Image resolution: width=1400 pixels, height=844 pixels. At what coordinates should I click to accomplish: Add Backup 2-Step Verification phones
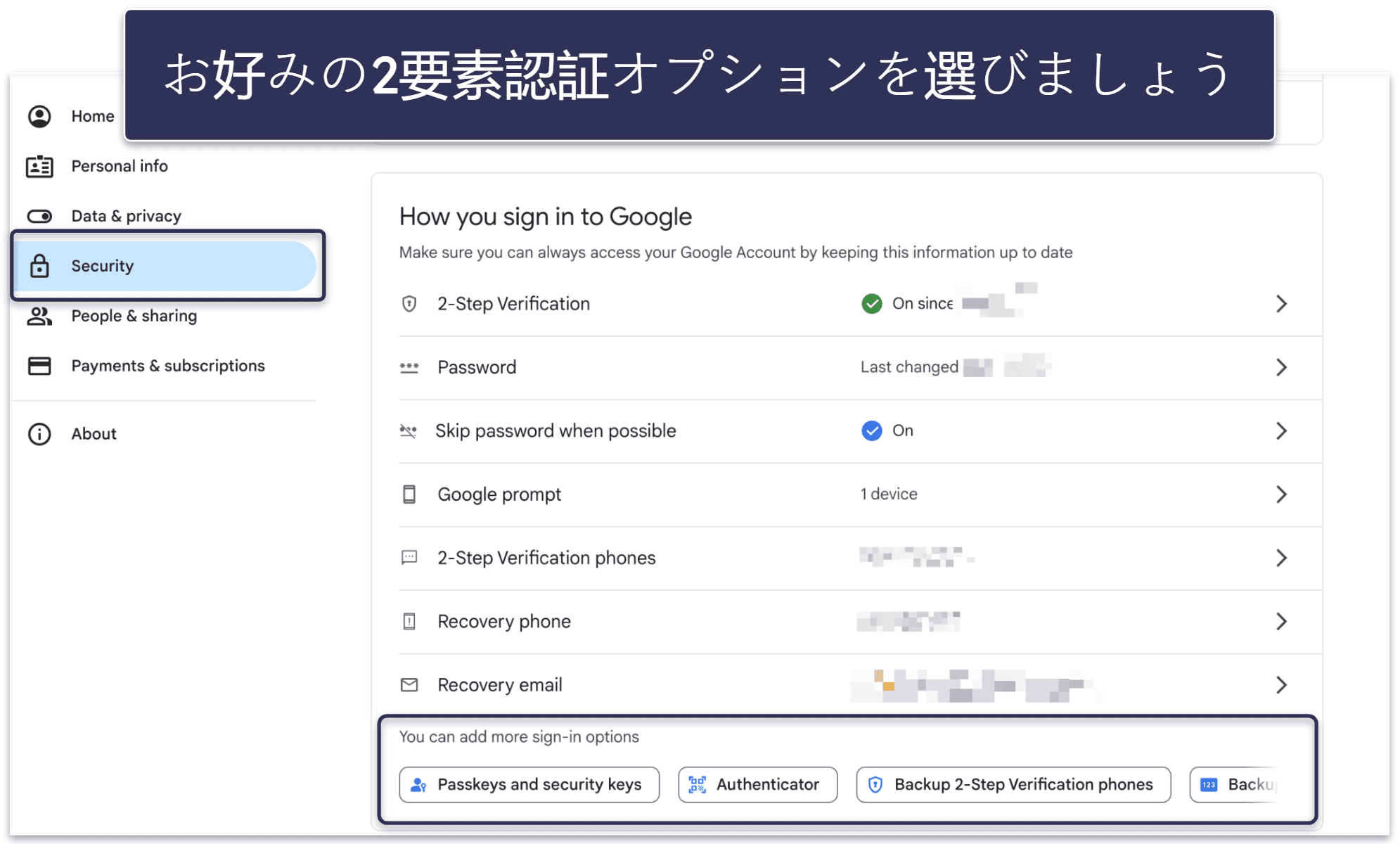pyautogui.click(x=1013, y=785)
